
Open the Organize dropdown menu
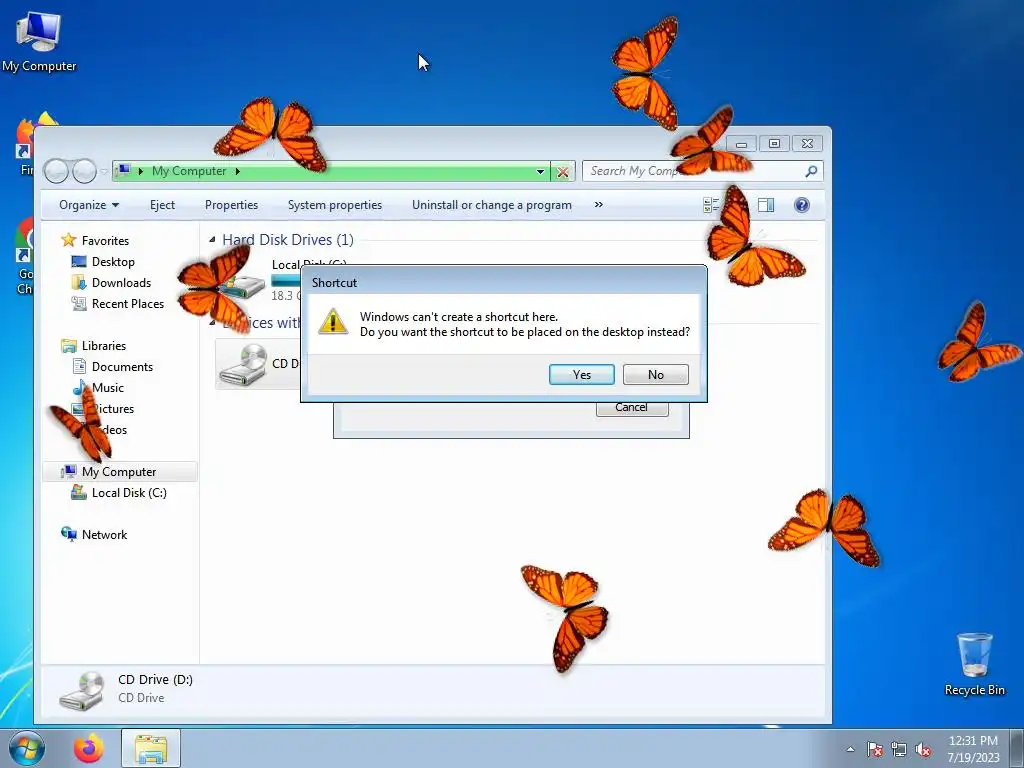tap(89, 205)
